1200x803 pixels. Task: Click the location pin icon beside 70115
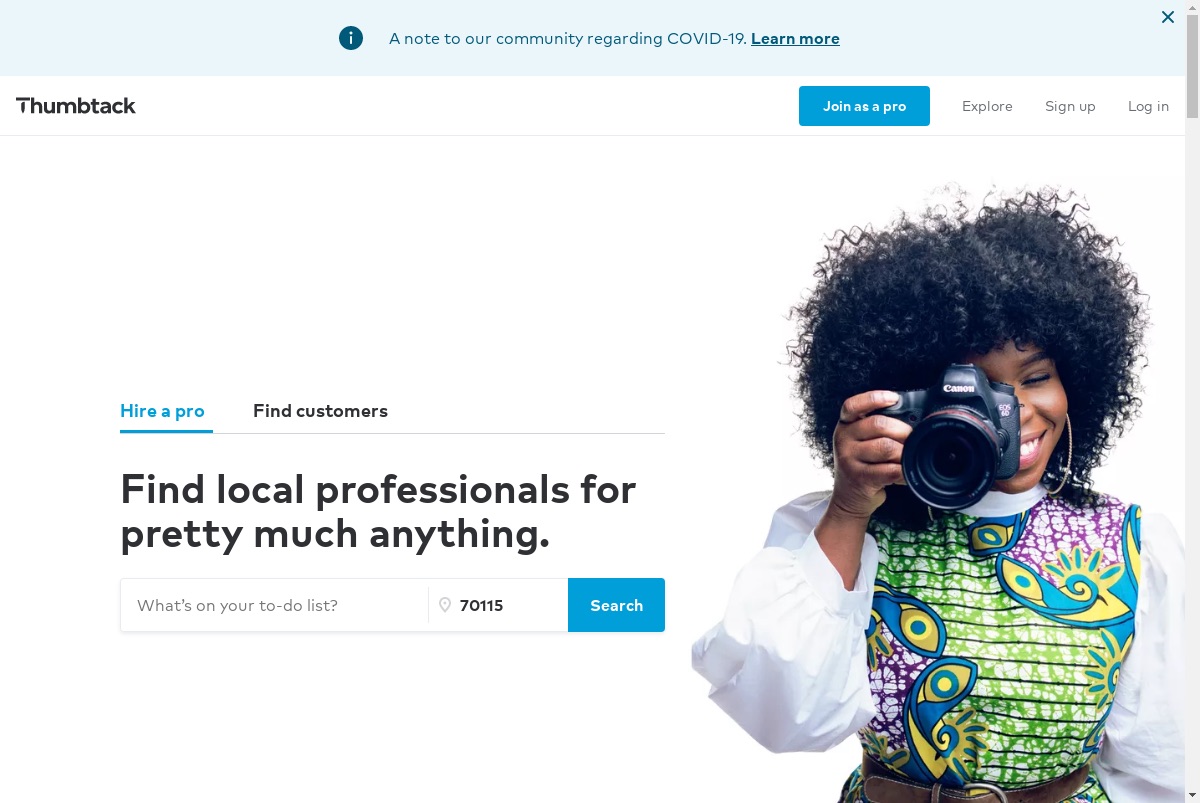pos(445,605)
